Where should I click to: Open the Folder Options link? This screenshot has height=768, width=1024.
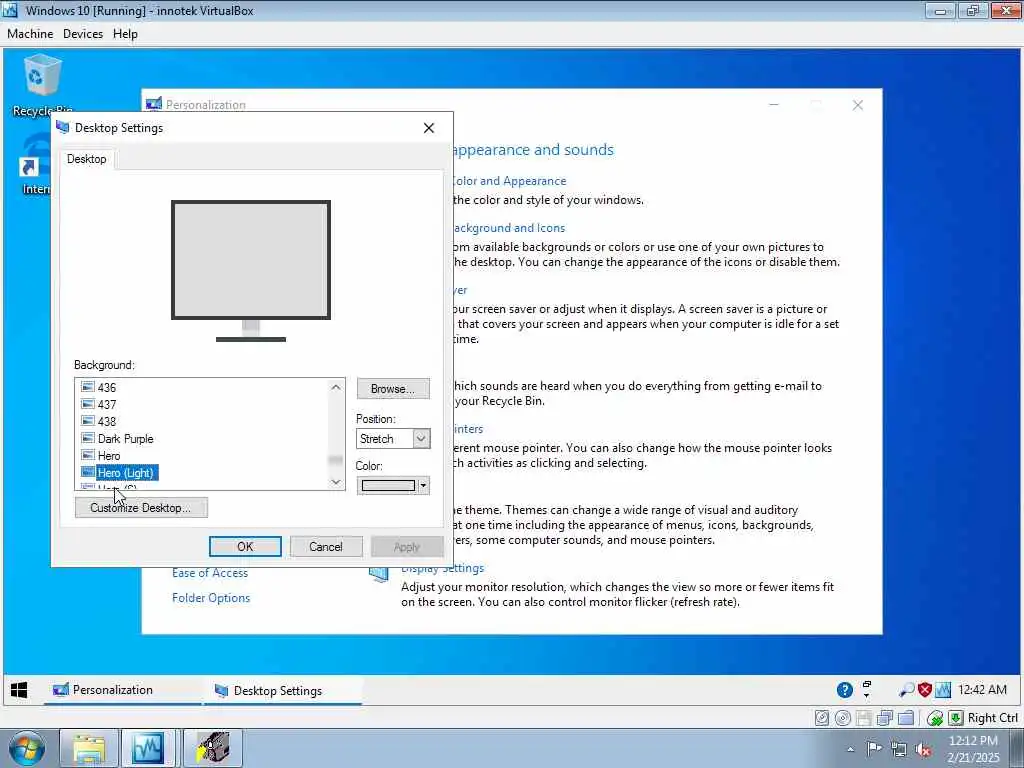tap(211, 598)
